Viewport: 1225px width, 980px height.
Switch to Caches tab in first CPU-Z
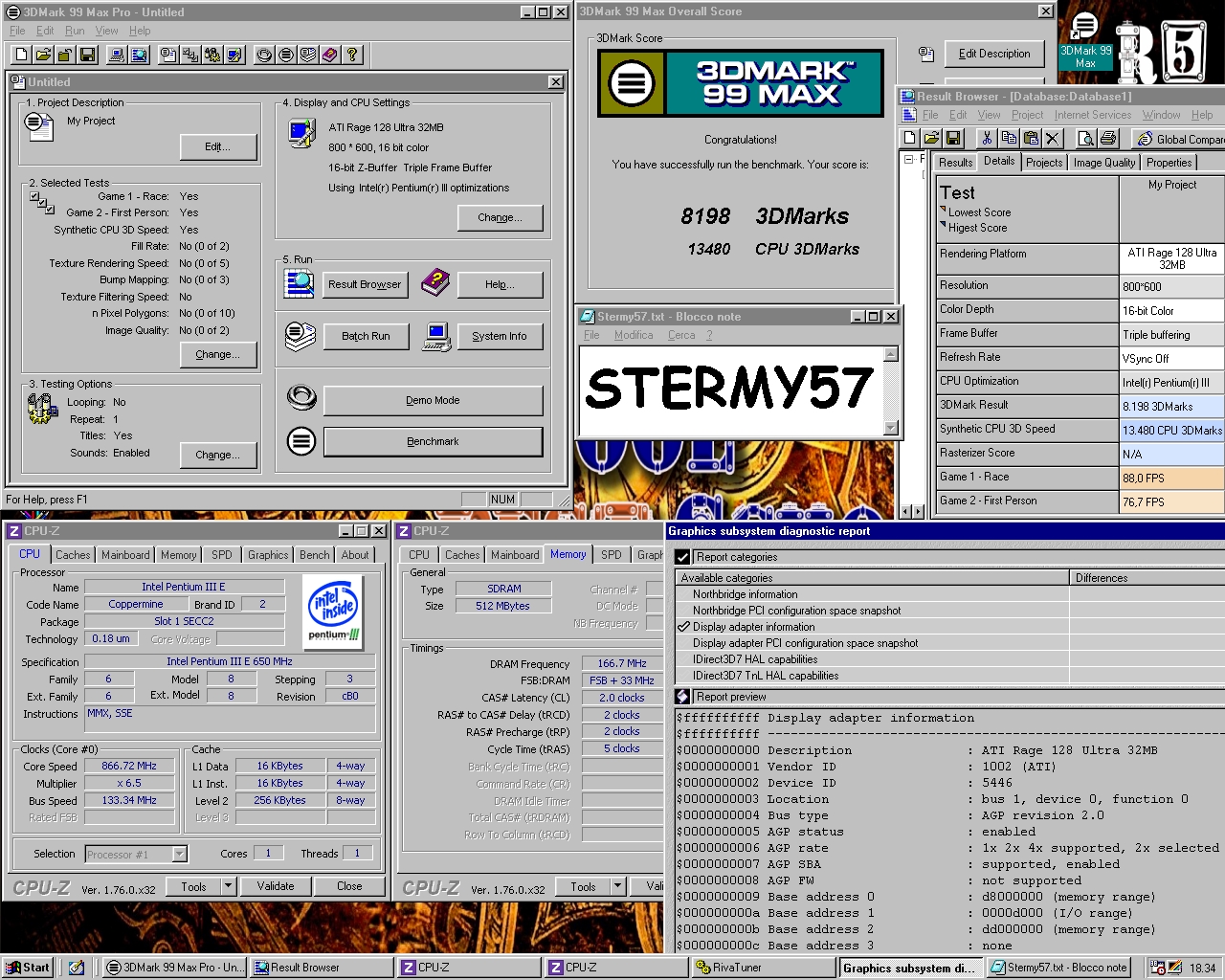coord(73,555)
